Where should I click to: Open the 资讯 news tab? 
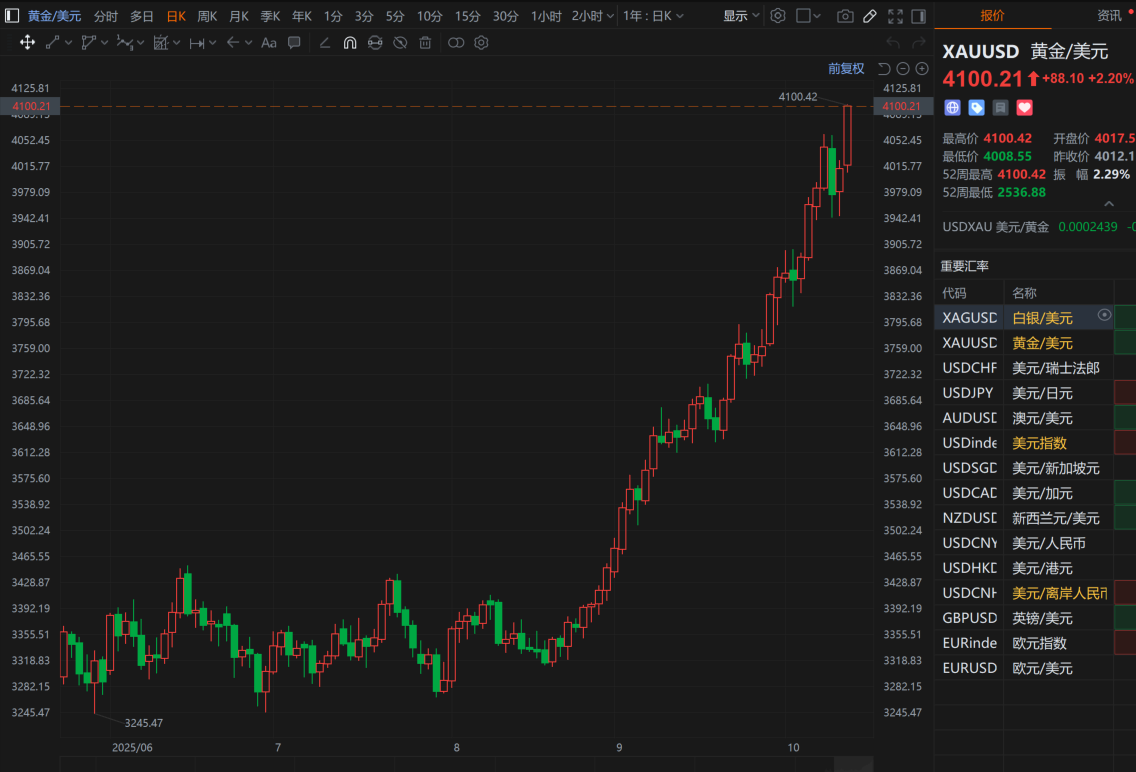pyautogui.click(x=1109, y=15)
